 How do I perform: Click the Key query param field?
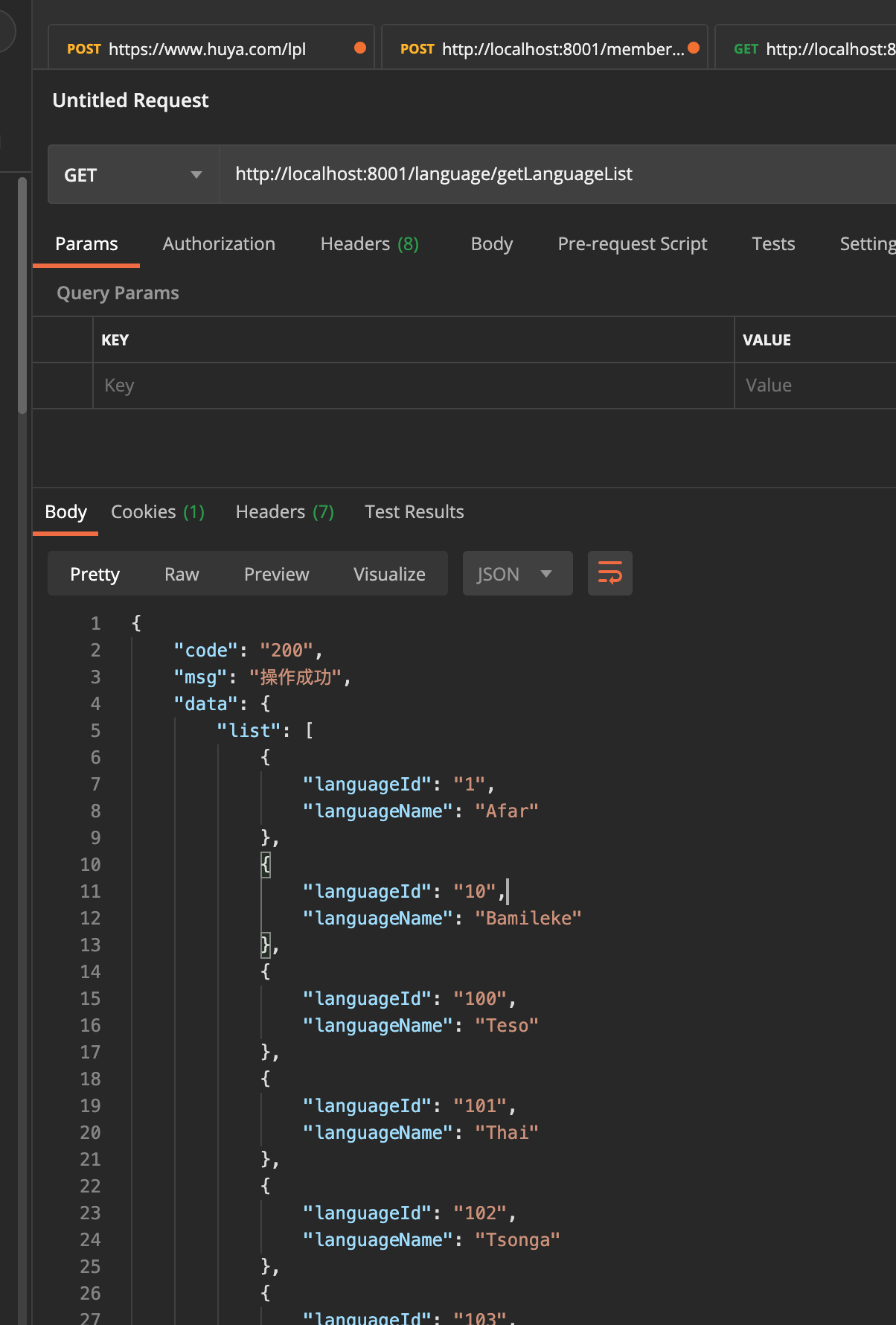click(x=413, y=386)
